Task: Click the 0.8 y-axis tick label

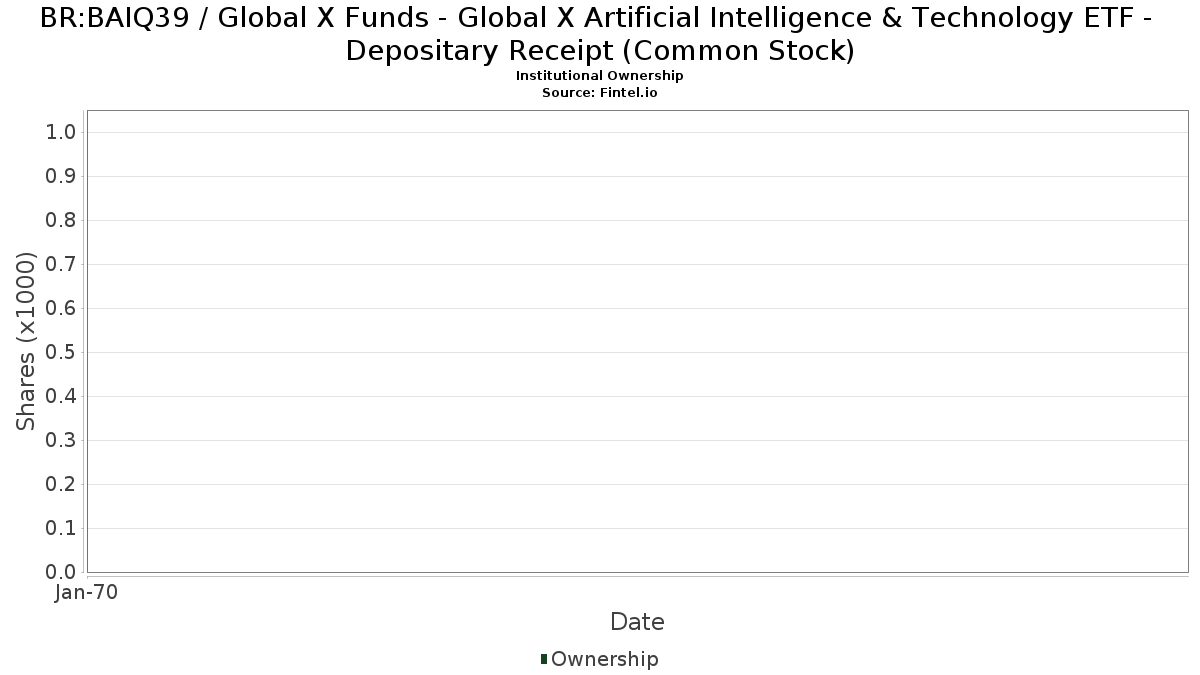Action: [x=62, y=221]
